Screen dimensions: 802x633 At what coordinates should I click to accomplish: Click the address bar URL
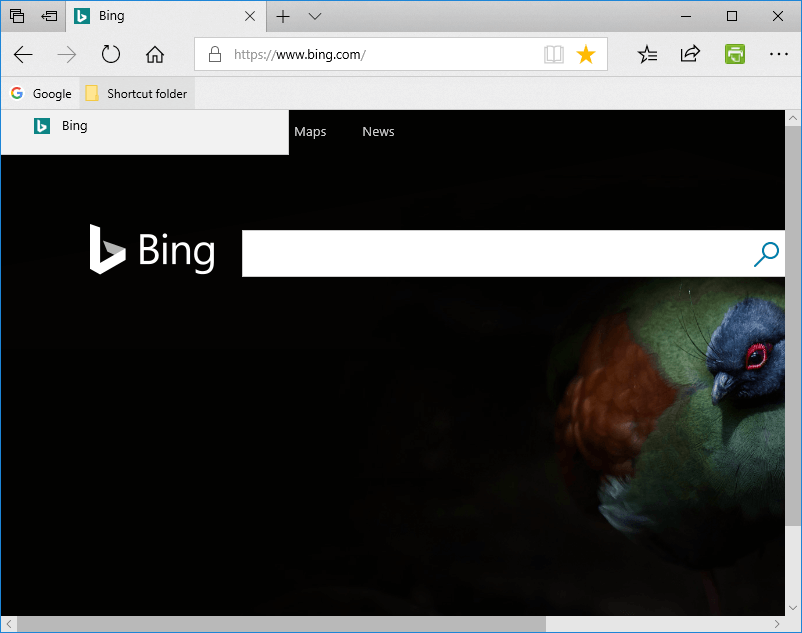coord(300,54)
